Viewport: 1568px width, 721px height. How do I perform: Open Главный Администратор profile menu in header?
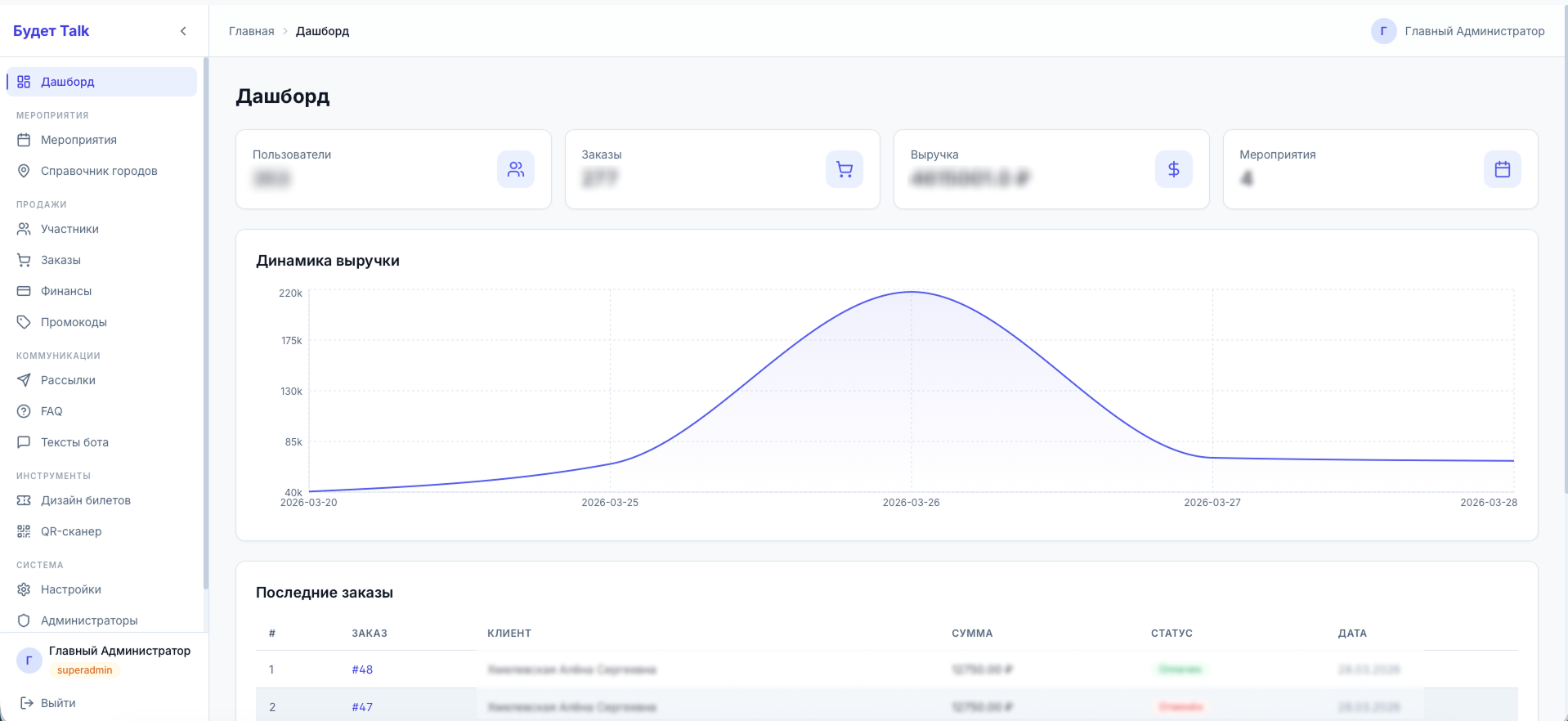coord(1458,31)
